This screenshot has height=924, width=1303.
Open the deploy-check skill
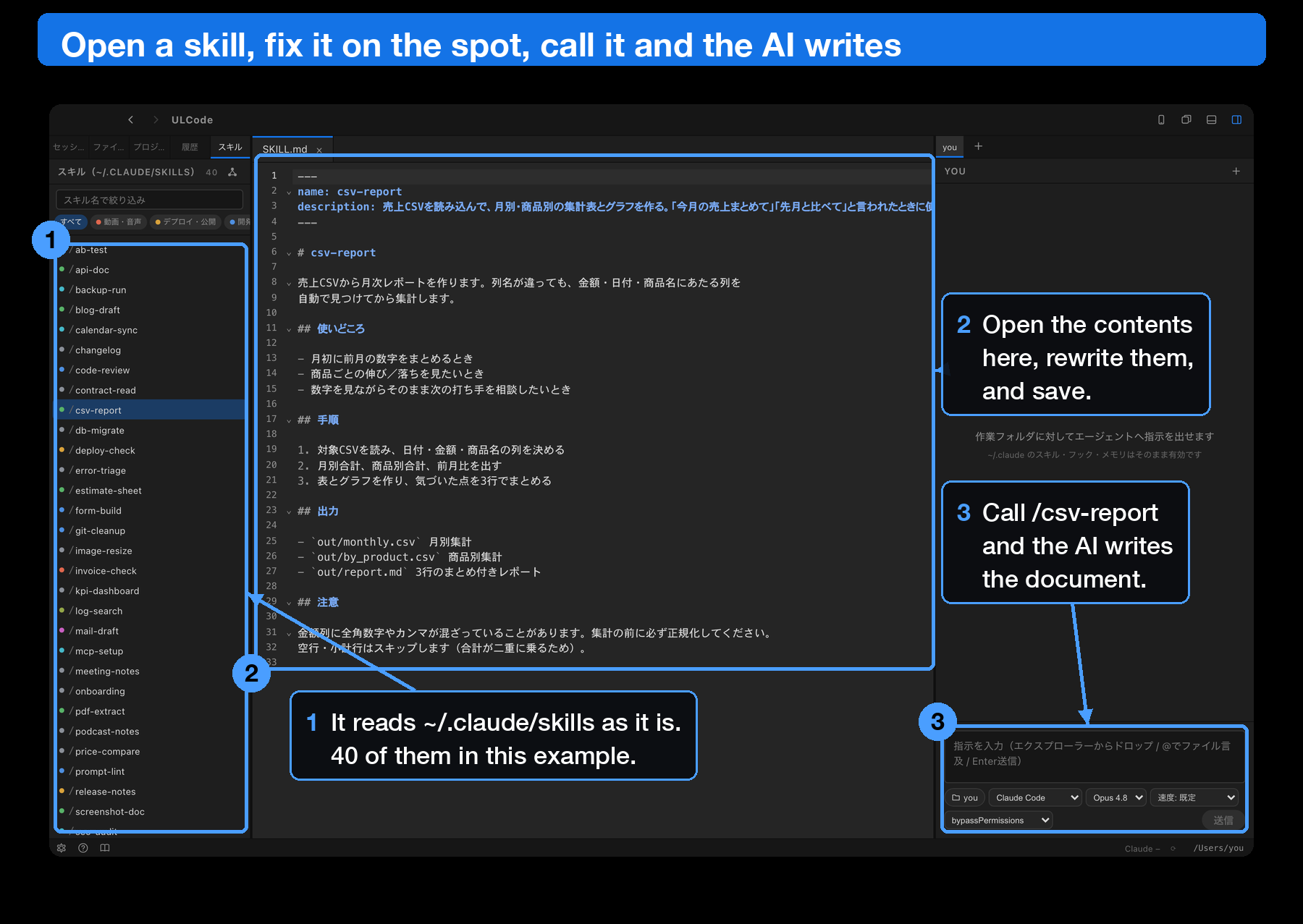pyautogui.click(x=151, y=450)
